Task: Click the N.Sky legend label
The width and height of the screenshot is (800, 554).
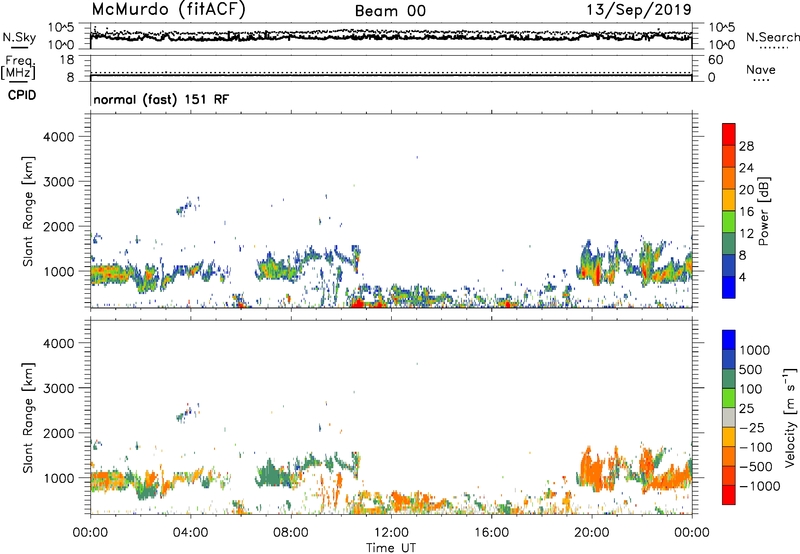Action: click(19, 37)
